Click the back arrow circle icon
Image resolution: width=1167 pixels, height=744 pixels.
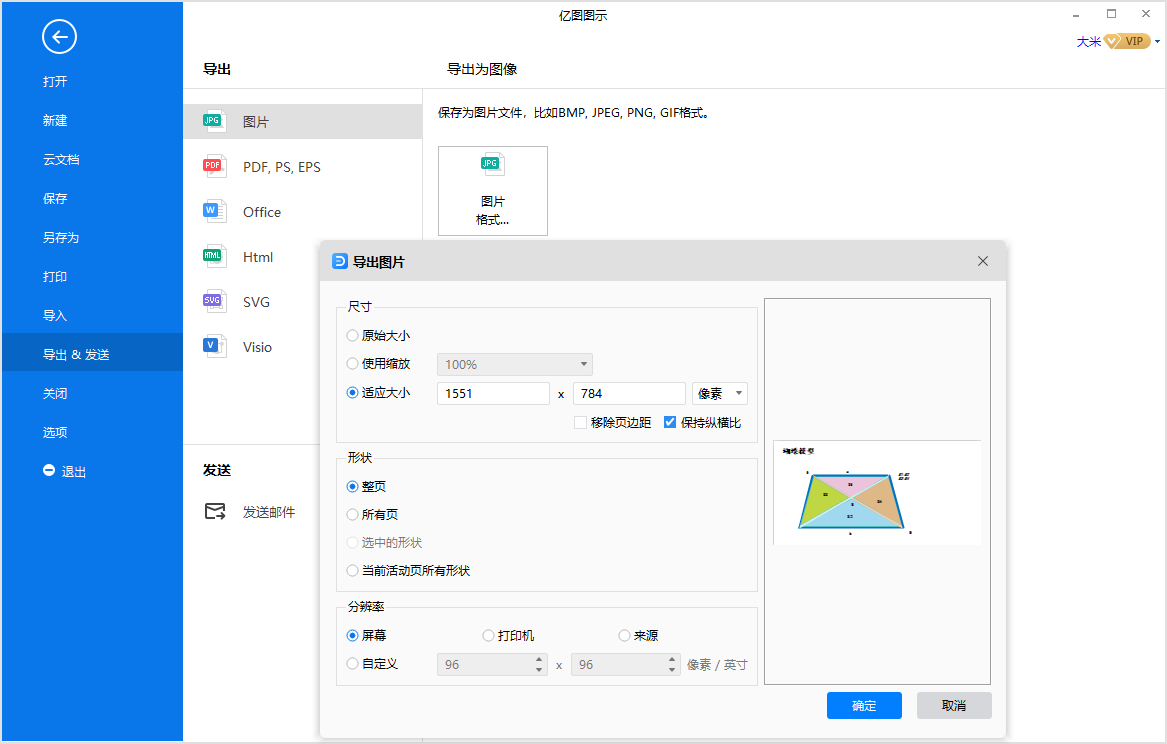[x=59, y=38]
